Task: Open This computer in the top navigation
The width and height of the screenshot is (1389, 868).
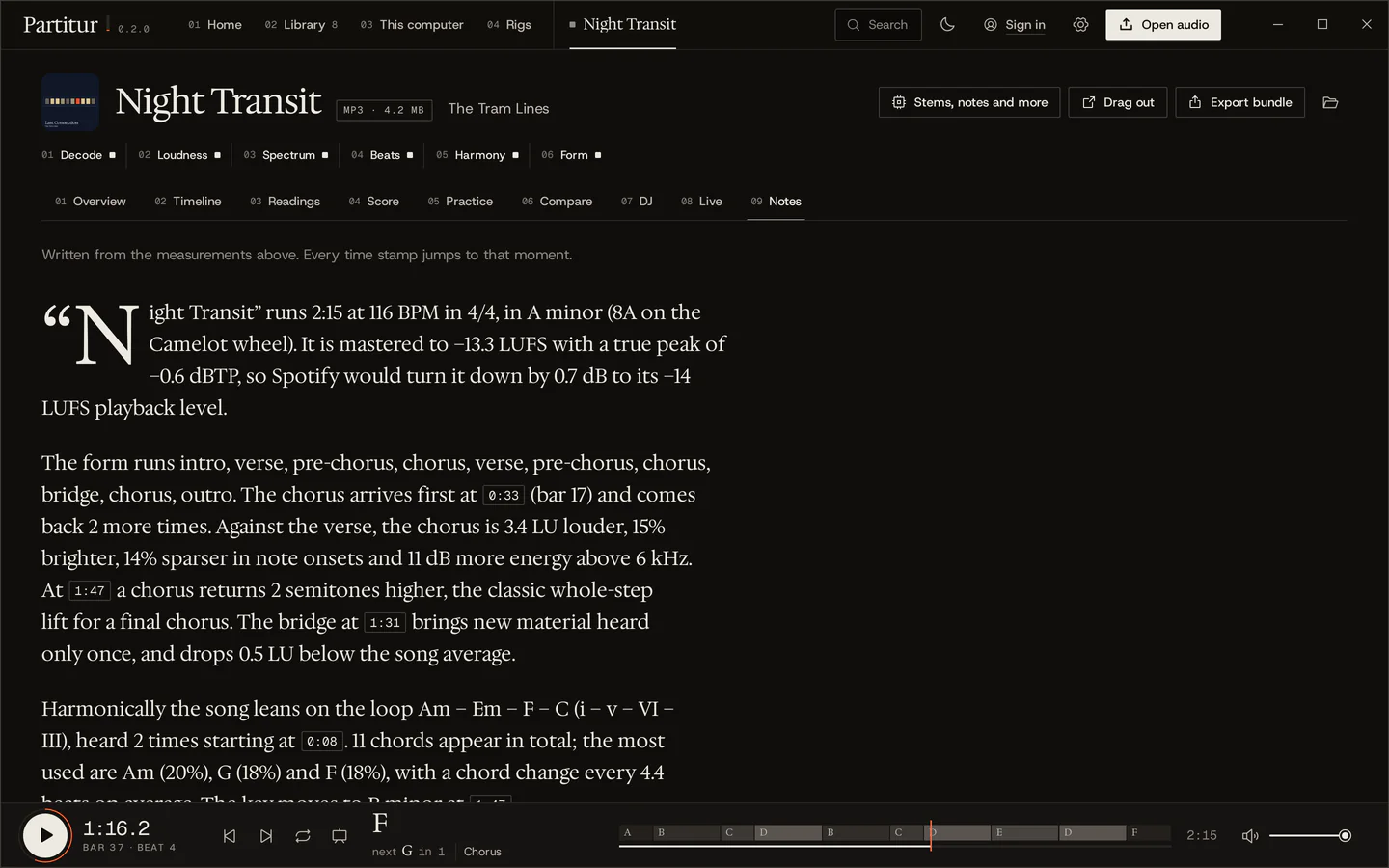Action: click(412, 25)
